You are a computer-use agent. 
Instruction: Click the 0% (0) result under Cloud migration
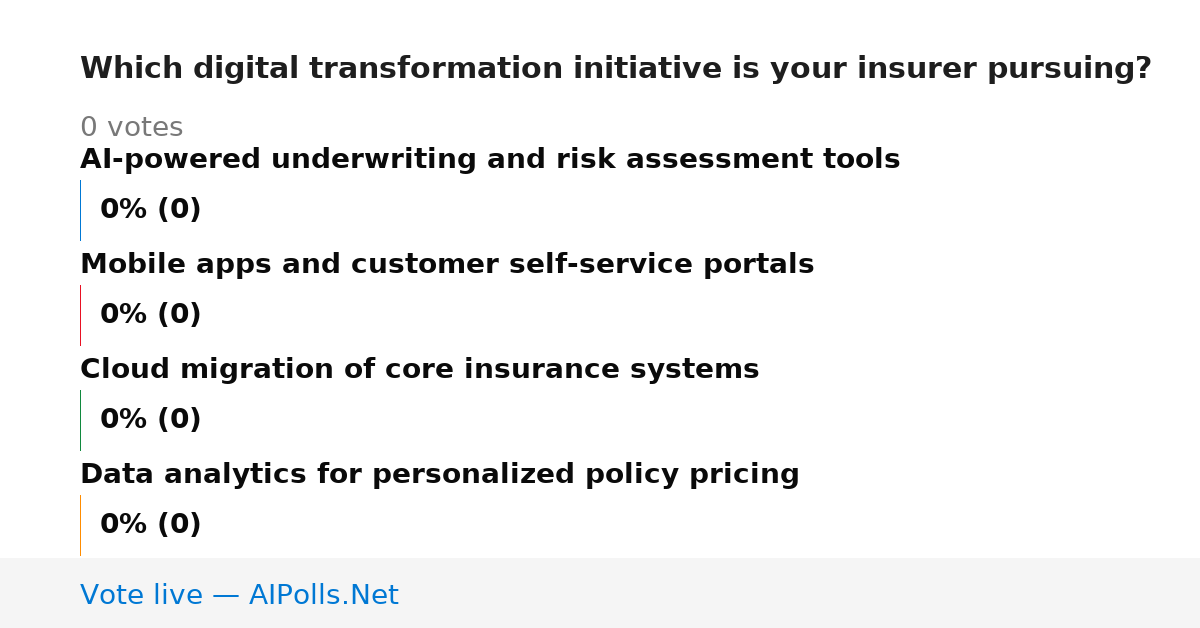pyautogui.click(x=151, y=420)
